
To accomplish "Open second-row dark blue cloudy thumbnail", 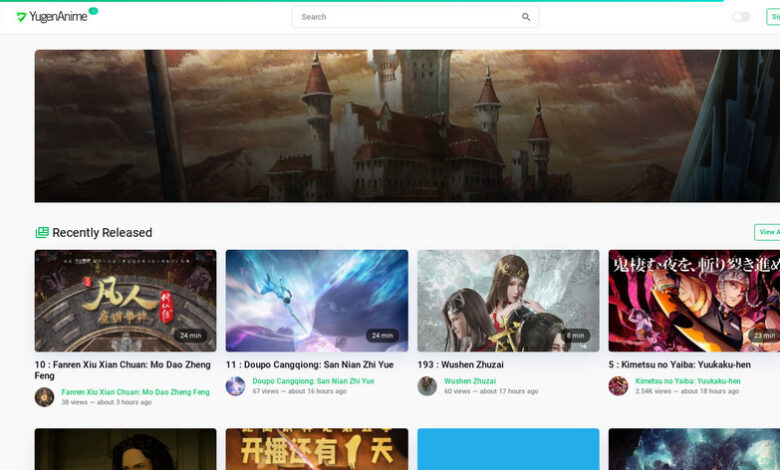I will (694, 449).
